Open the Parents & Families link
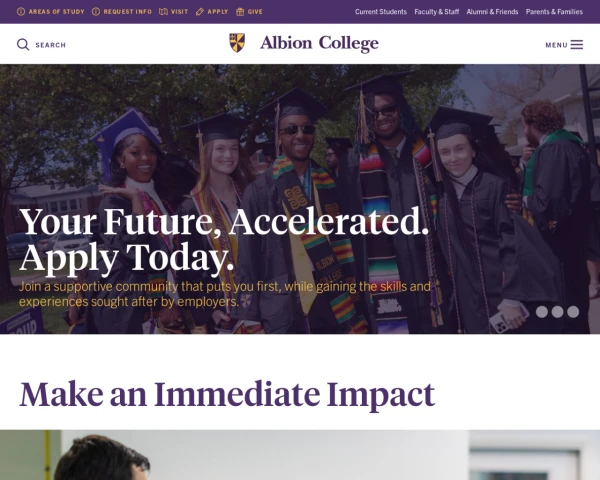The width and height of the screenshot is (600, 480). pos(554,12)
